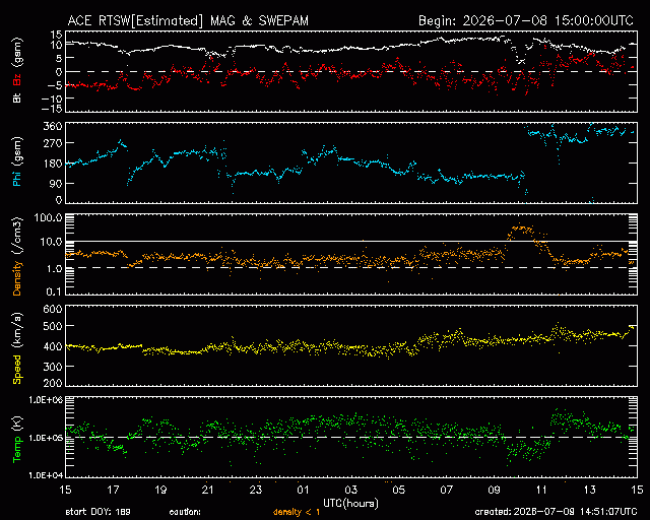Click the '0.1' tick on the Density axis
650x520 pixels.
pos(54,292)
